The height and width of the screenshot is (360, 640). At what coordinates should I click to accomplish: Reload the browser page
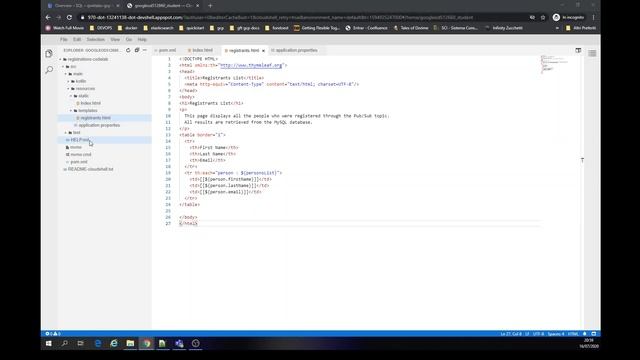point(69,18)
